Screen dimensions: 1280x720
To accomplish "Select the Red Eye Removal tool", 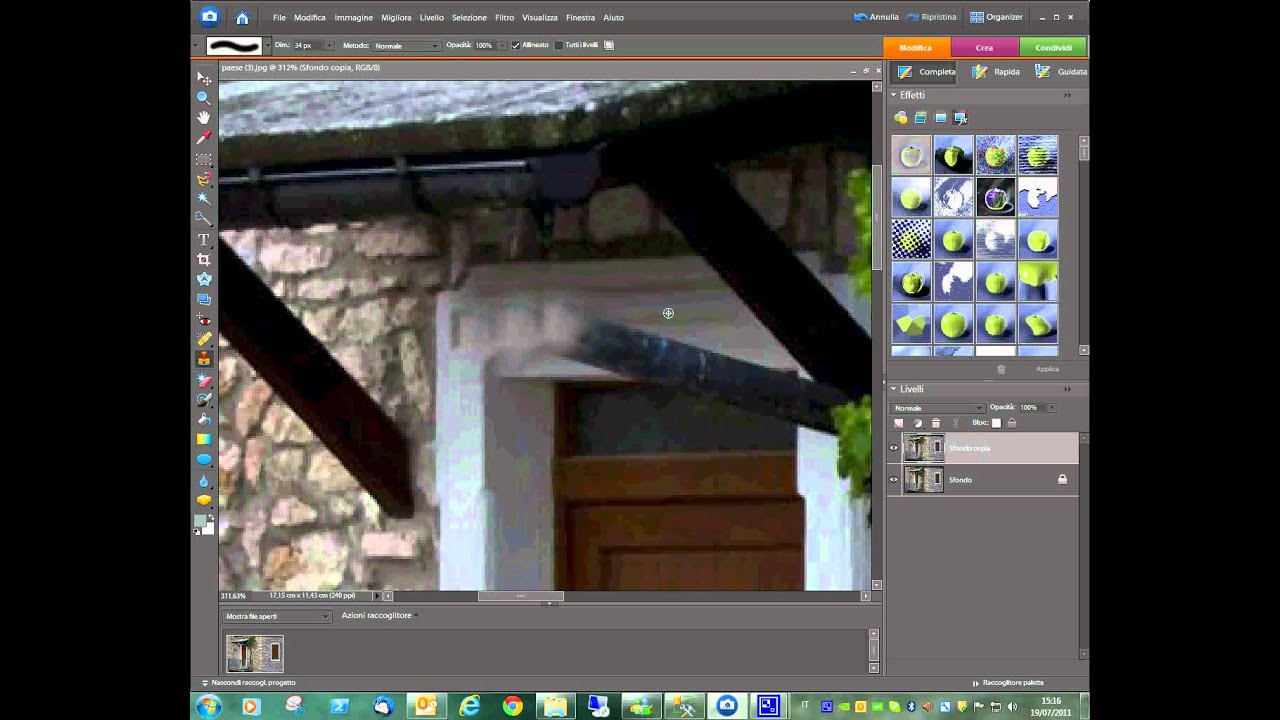I will coord(204,319).
